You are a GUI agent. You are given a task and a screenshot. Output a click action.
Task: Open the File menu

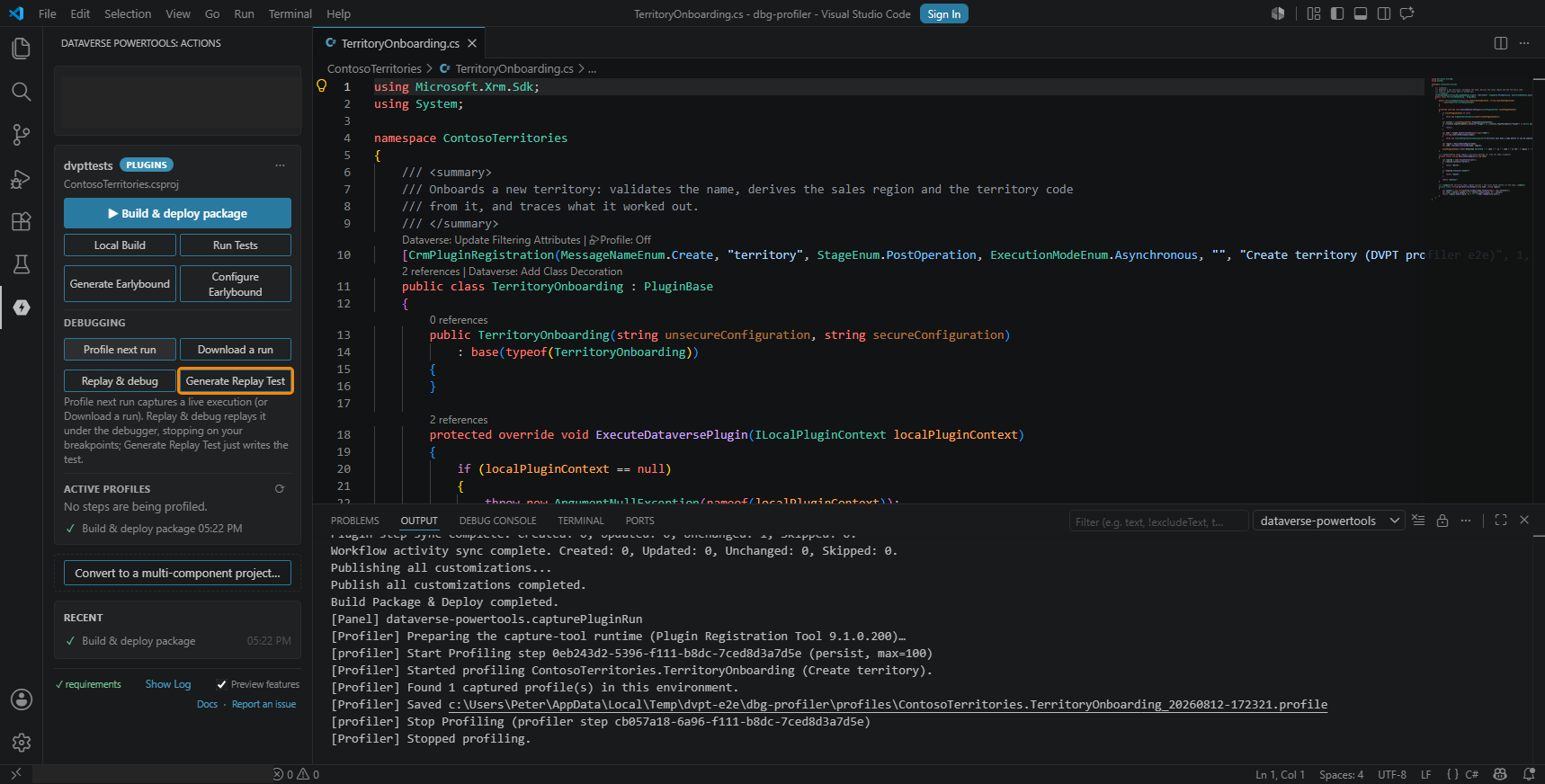pyautogui.click(x=48, y=13)
